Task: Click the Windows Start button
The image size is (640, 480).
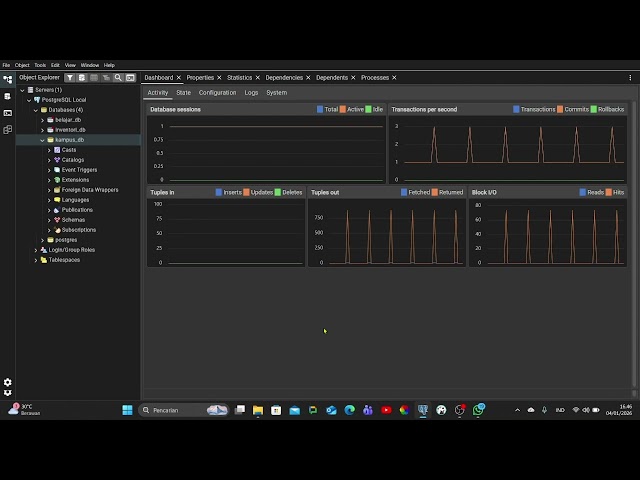Action: [x=127, y=410]
